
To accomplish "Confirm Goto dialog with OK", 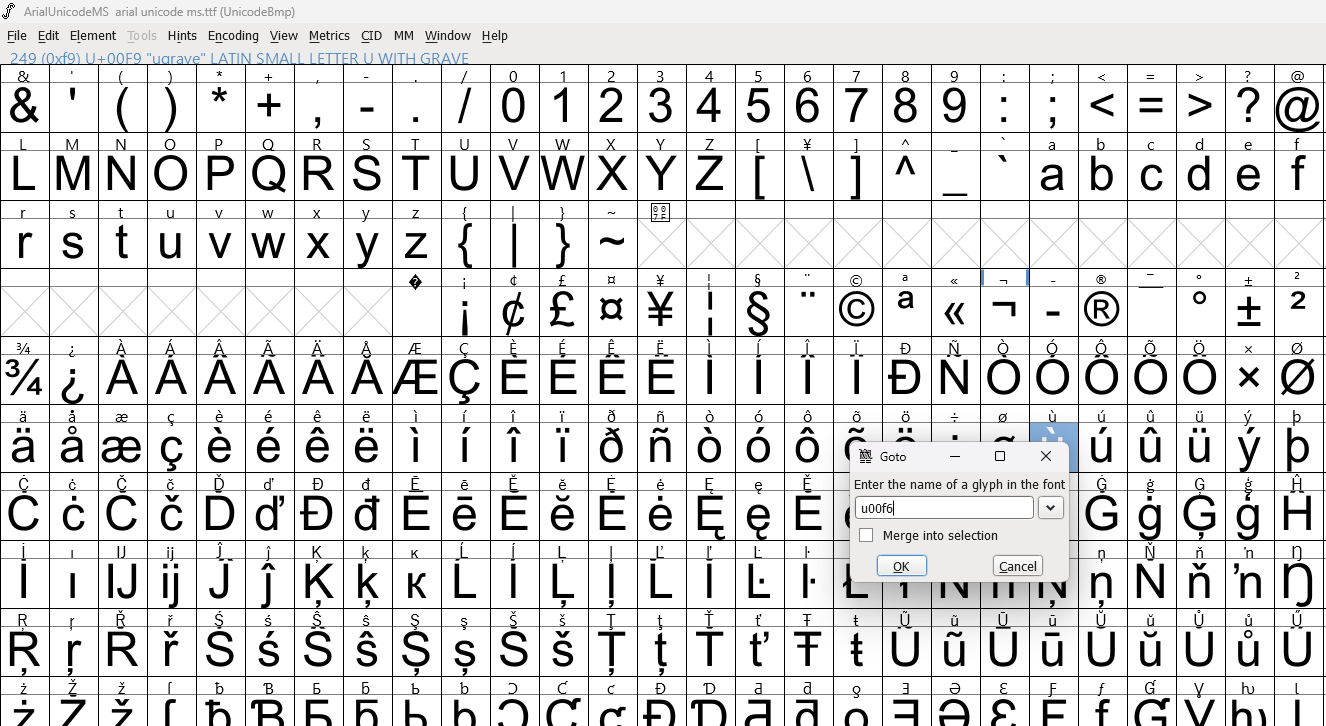I will pyautogui.click(x=901, y=566).
